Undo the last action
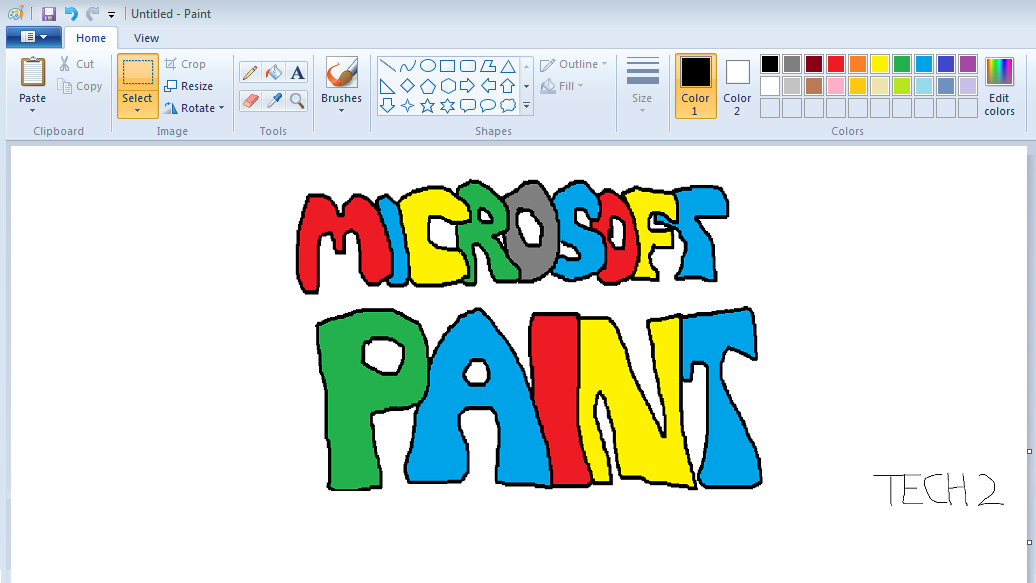 click(x=71, y=14)
